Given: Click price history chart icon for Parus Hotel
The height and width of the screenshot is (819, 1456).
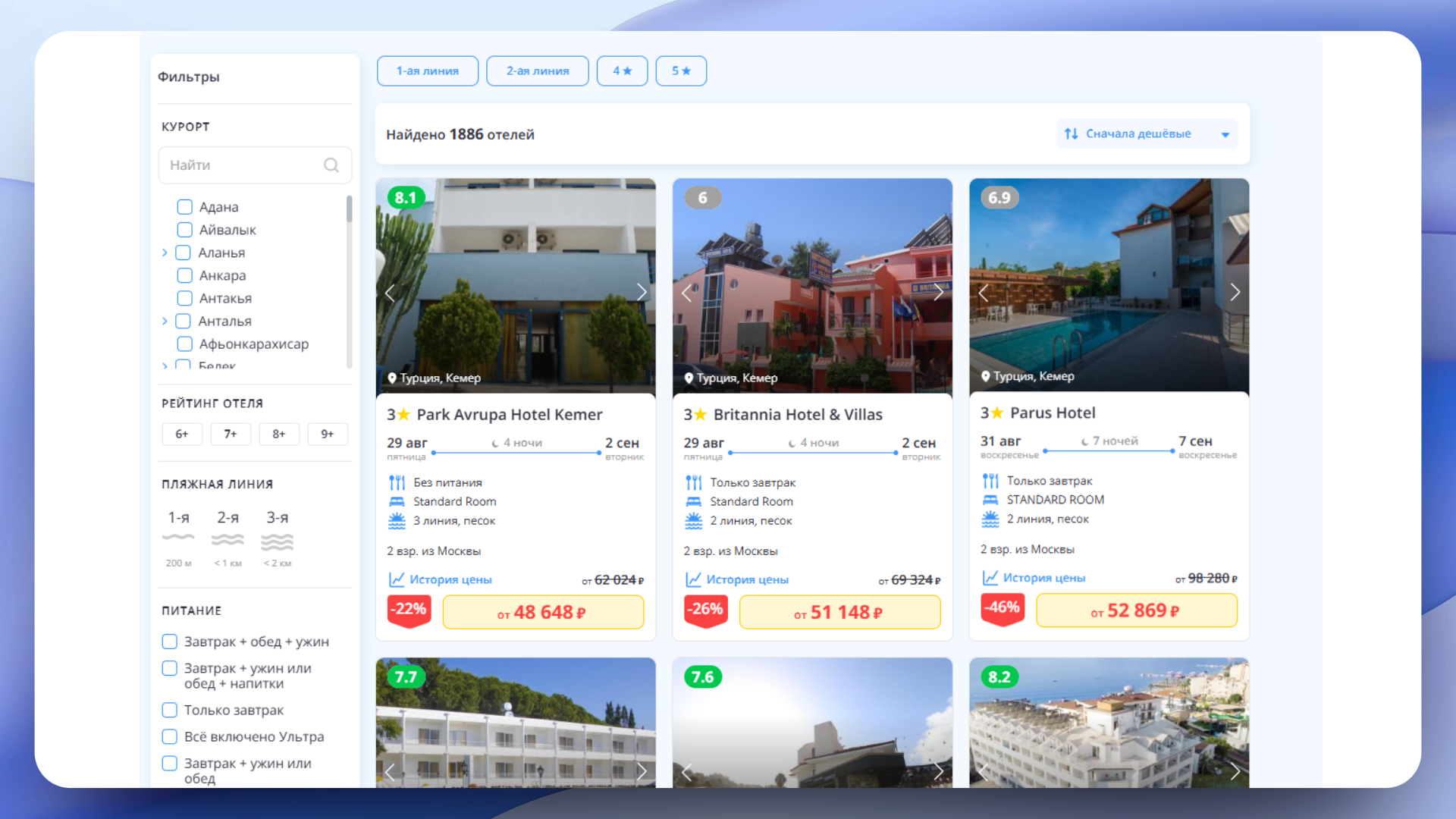Looking at the screenshot, I should [990, 578].
